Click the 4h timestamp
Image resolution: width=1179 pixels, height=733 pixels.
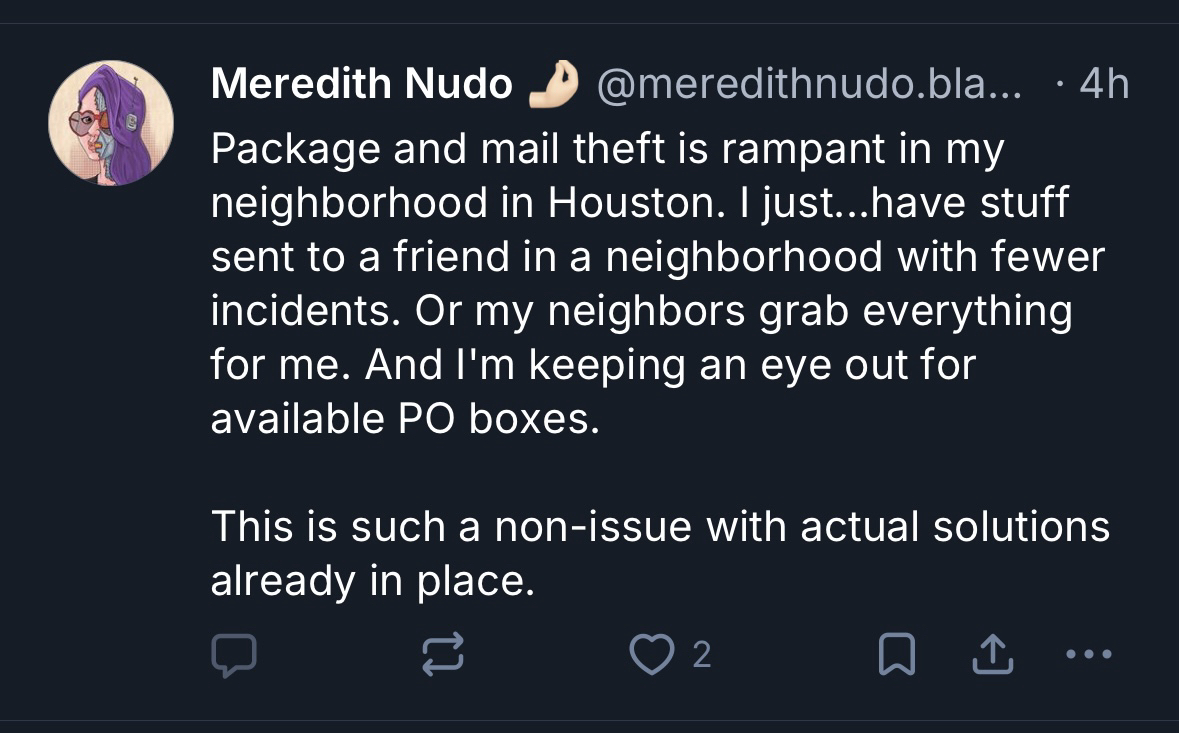coord(1103,85)
